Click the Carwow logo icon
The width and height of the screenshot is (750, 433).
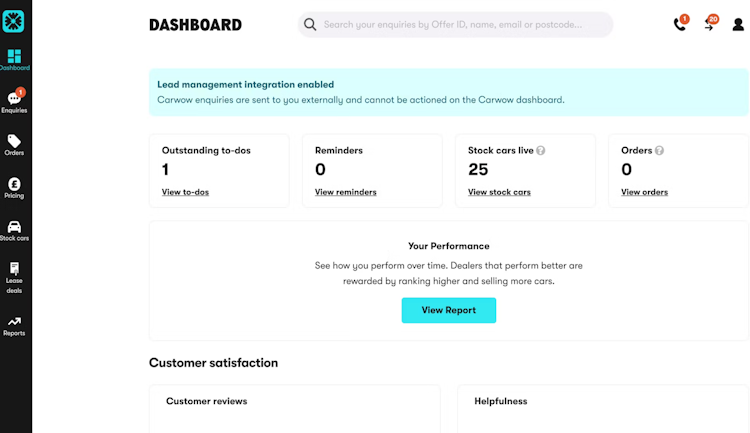[x=15, y=20]
